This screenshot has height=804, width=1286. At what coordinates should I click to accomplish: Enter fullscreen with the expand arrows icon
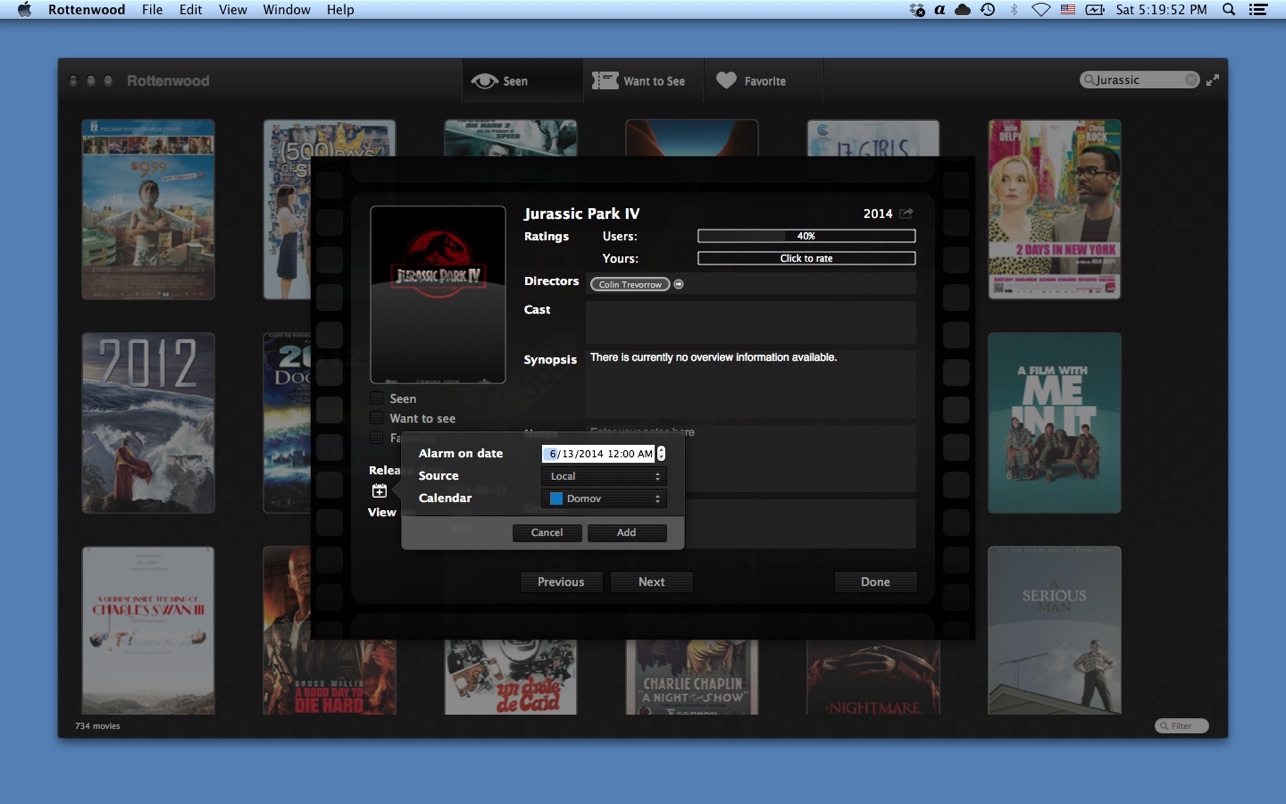point(1212,80)
